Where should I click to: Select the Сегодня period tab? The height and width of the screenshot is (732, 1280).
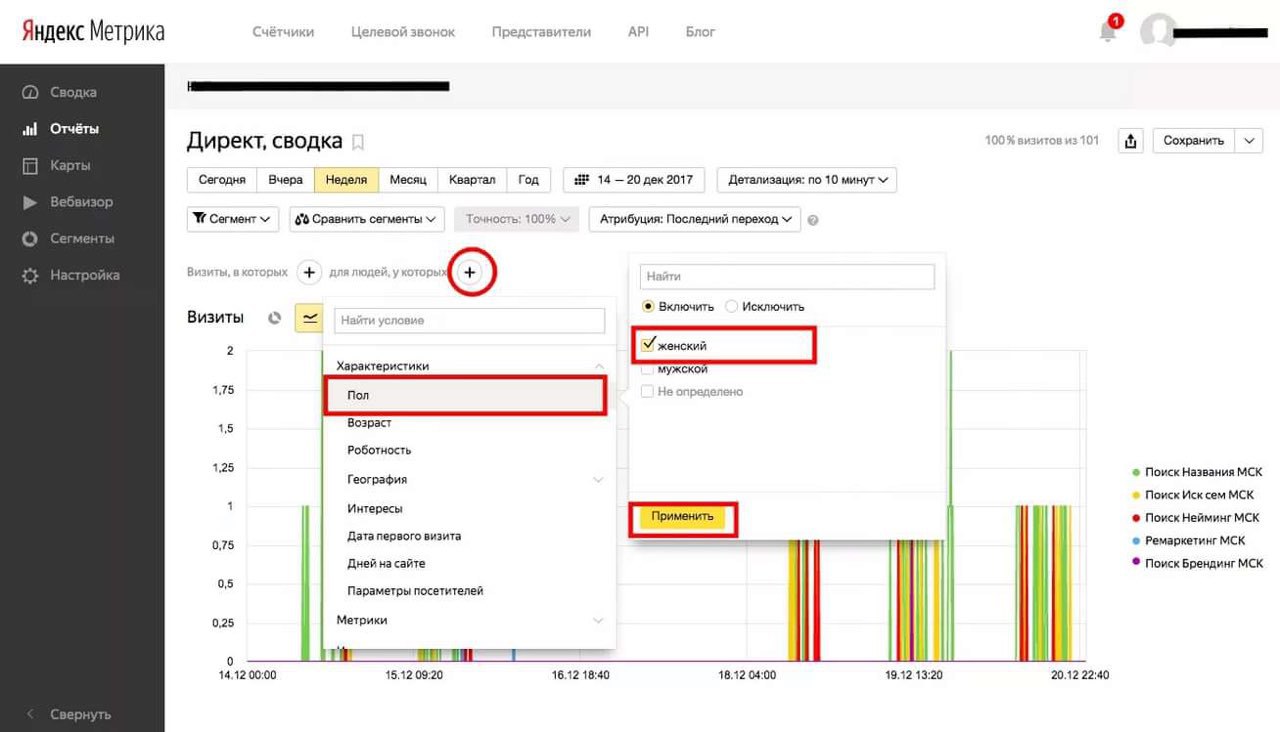[x=222, y=180]
